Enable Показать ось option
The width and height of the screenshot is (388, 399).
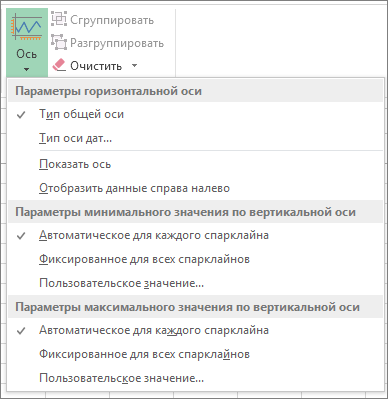point(195,164)
